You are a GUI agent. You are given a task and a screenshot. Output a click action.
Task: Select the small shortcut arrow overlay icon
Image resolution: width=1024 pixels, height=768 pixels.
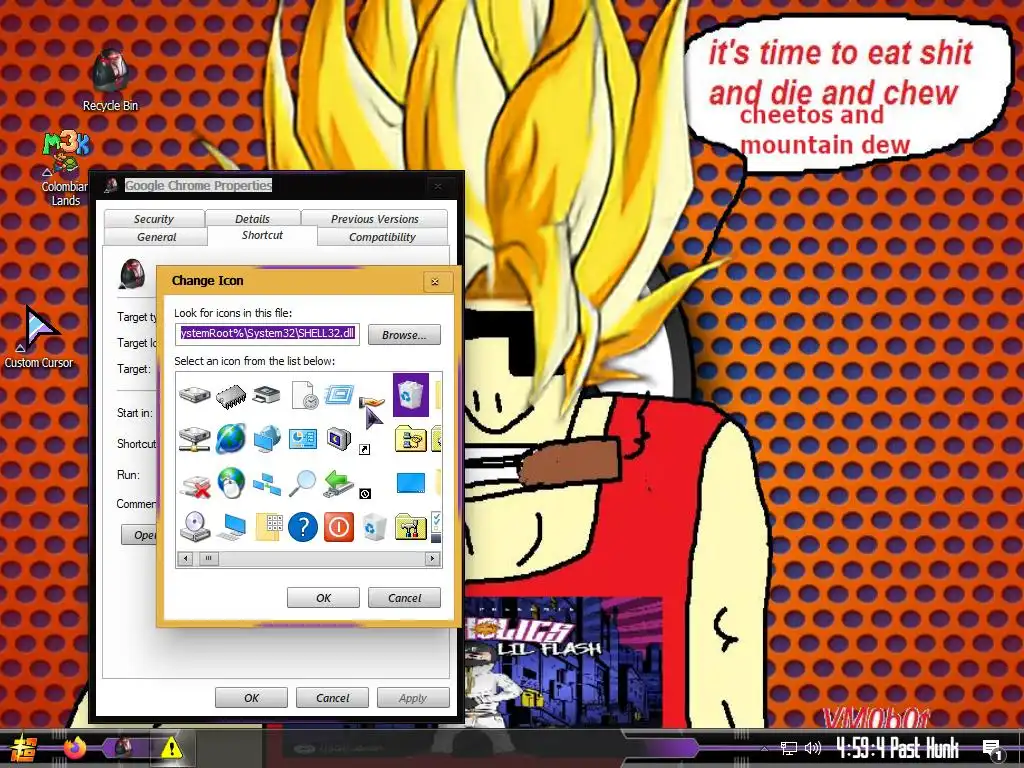pos(365,449)
